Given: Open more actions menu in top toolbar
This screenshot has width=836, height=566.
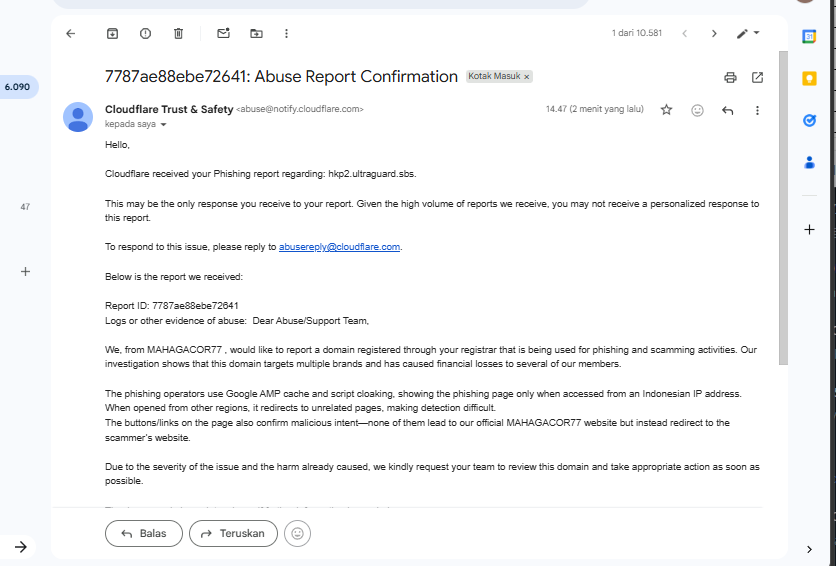Looking at the screenshot, I should (x=286, y=34).
